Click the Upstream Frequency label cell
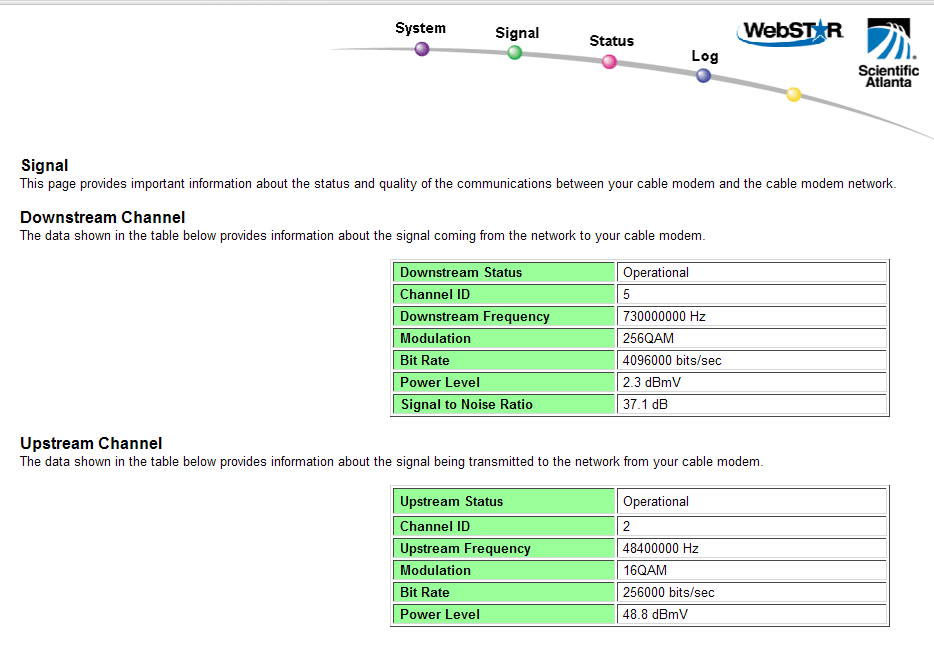The height and width of the screenshot is (649, 934). pyautogui.click(x=504, y=548)
